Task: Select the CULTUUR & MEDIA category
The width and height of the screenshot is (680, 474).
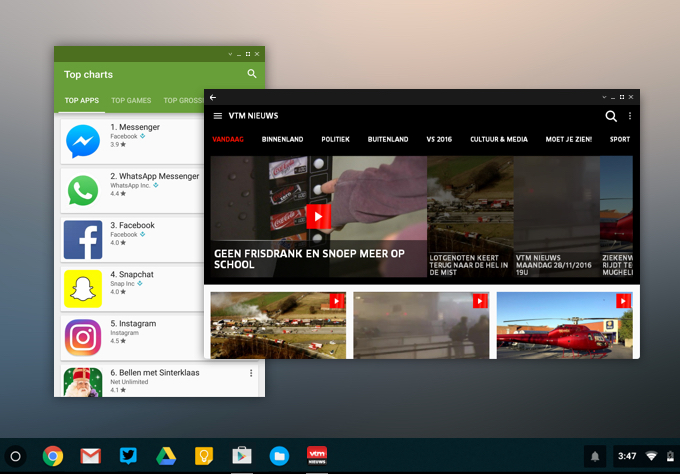Action: coord(499,139)
